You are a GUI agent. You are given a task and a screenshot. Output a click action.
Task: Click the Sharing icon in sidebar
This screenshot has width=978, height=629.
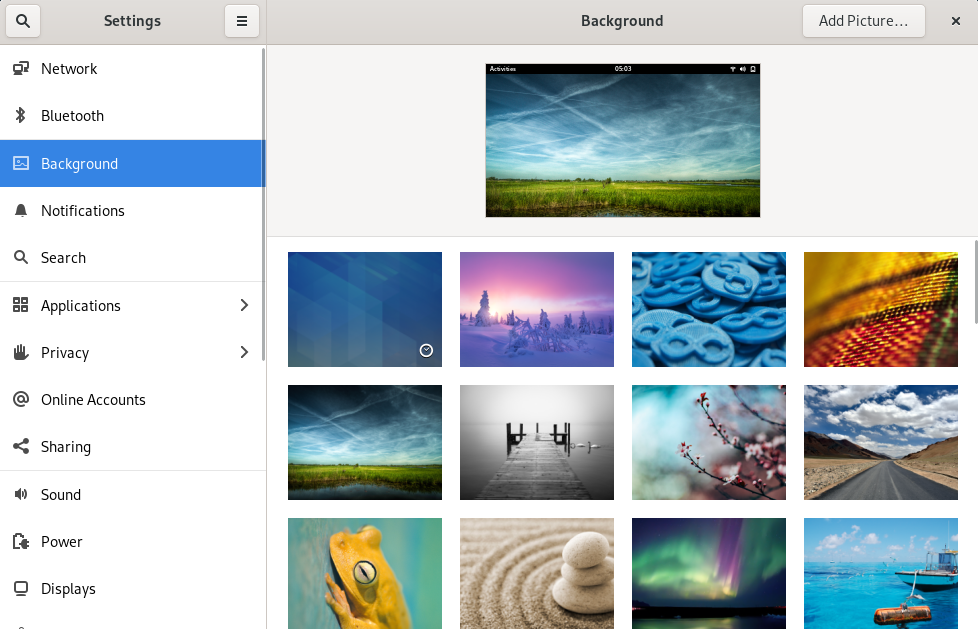point(20,447)
